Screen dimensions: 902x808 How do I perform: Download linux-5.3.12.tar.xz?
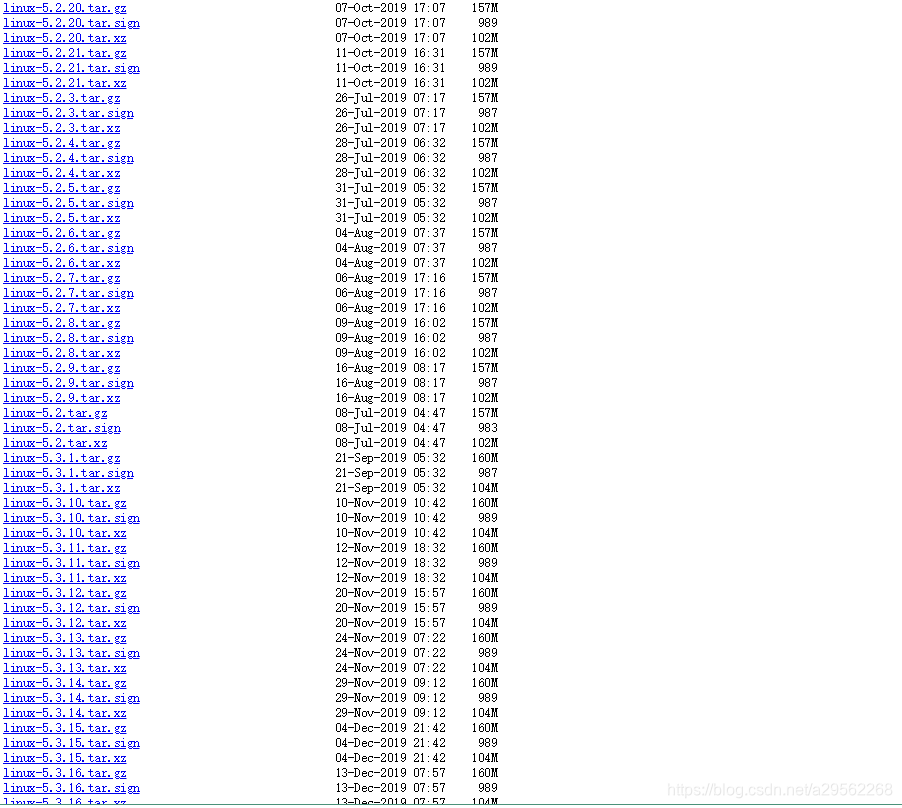click(64, 622)
